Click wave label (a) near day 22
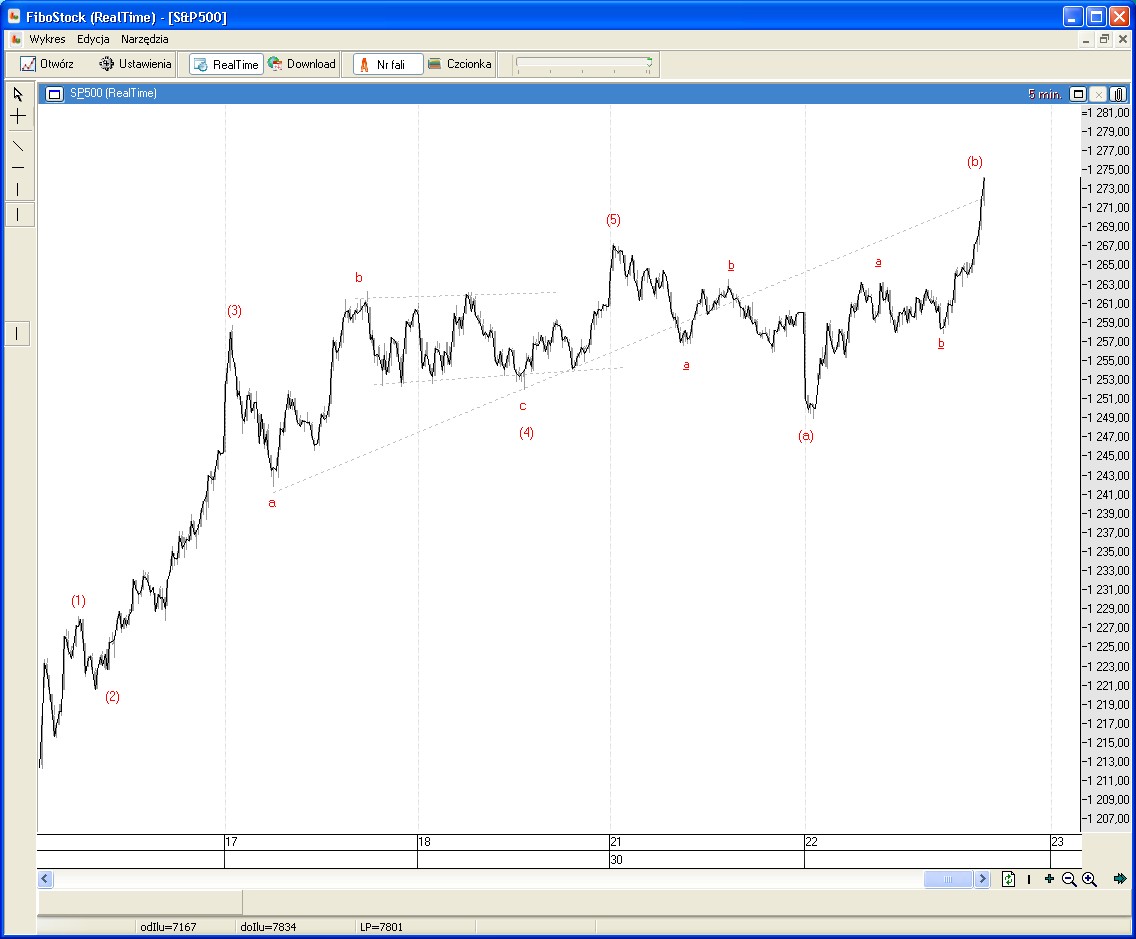Screen dimensions: 1136x939 806,435
